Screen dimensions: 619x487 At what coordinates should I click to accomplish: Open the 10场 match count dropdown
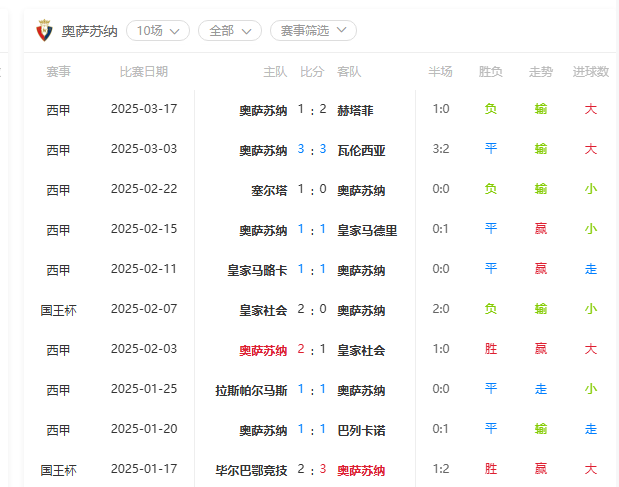158,31
